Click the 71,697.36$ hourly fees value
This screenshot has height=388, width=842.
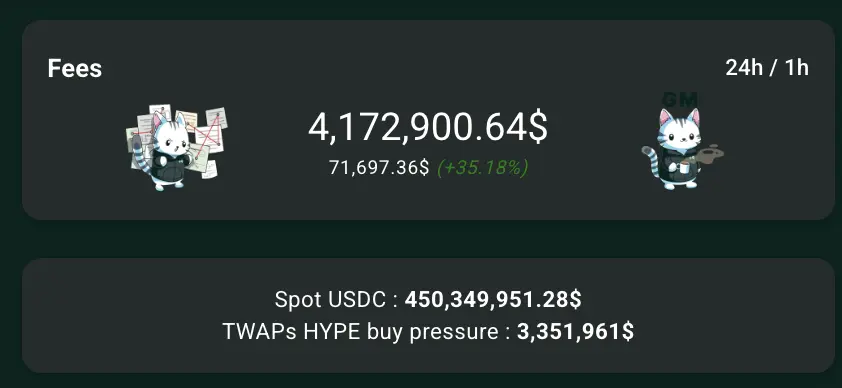pyautogui.click(x=379, y=168)
